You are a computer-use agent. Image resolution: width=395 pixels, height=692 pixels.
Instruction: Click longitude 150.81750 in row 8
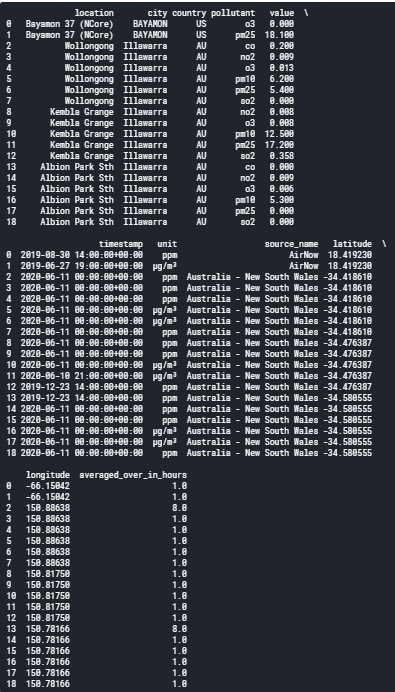(48, 574)
